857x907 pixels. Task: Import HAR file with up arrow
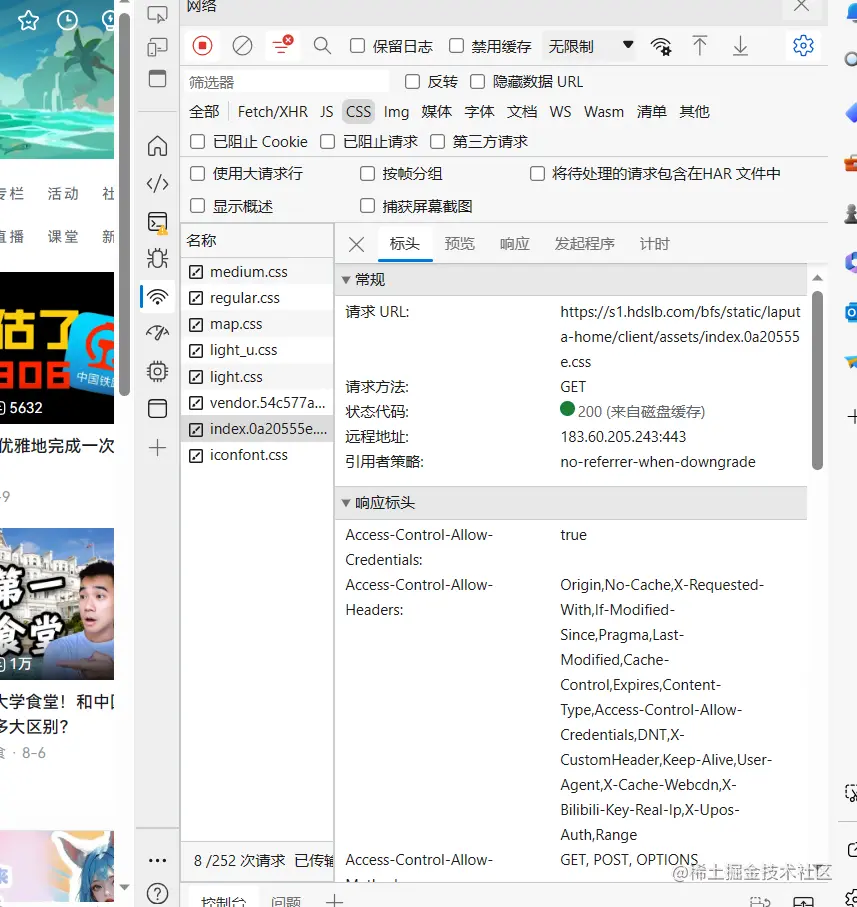pyautogui.click(x=700, y=46)
